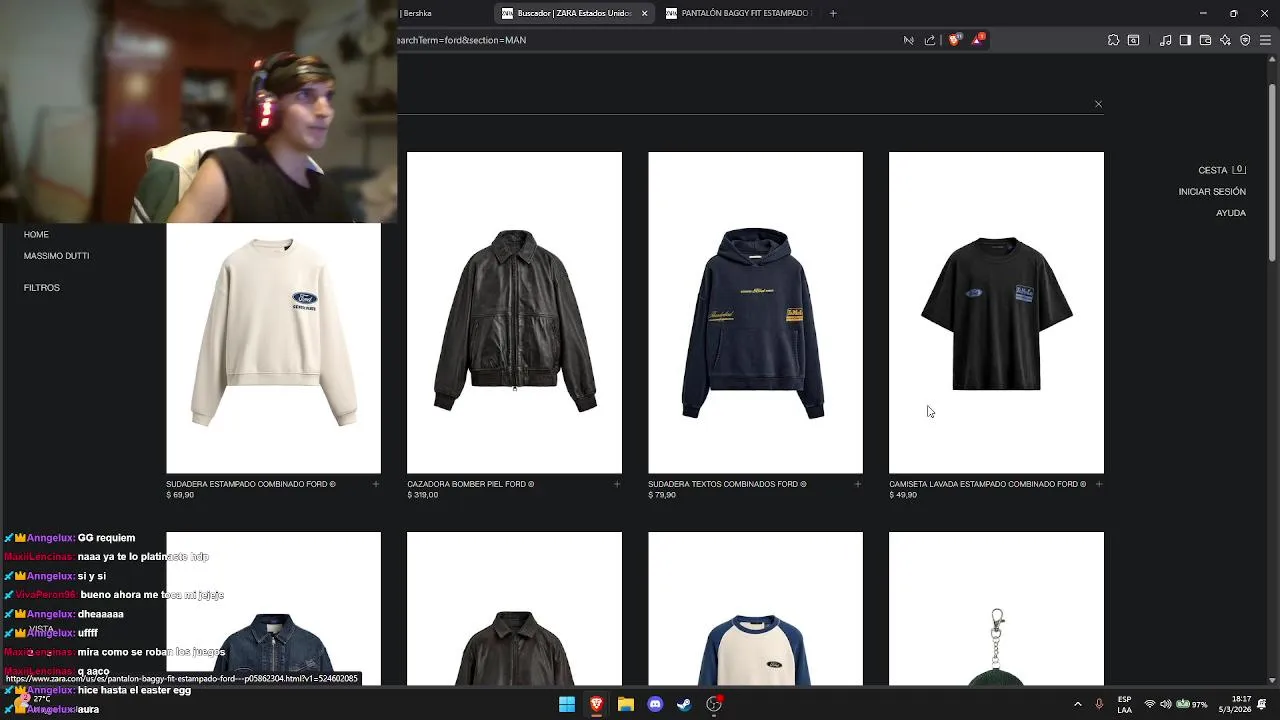This screenshot has height=720, width=1280.
Task: Open the AYUDA help link
Action: point(1231,213)
